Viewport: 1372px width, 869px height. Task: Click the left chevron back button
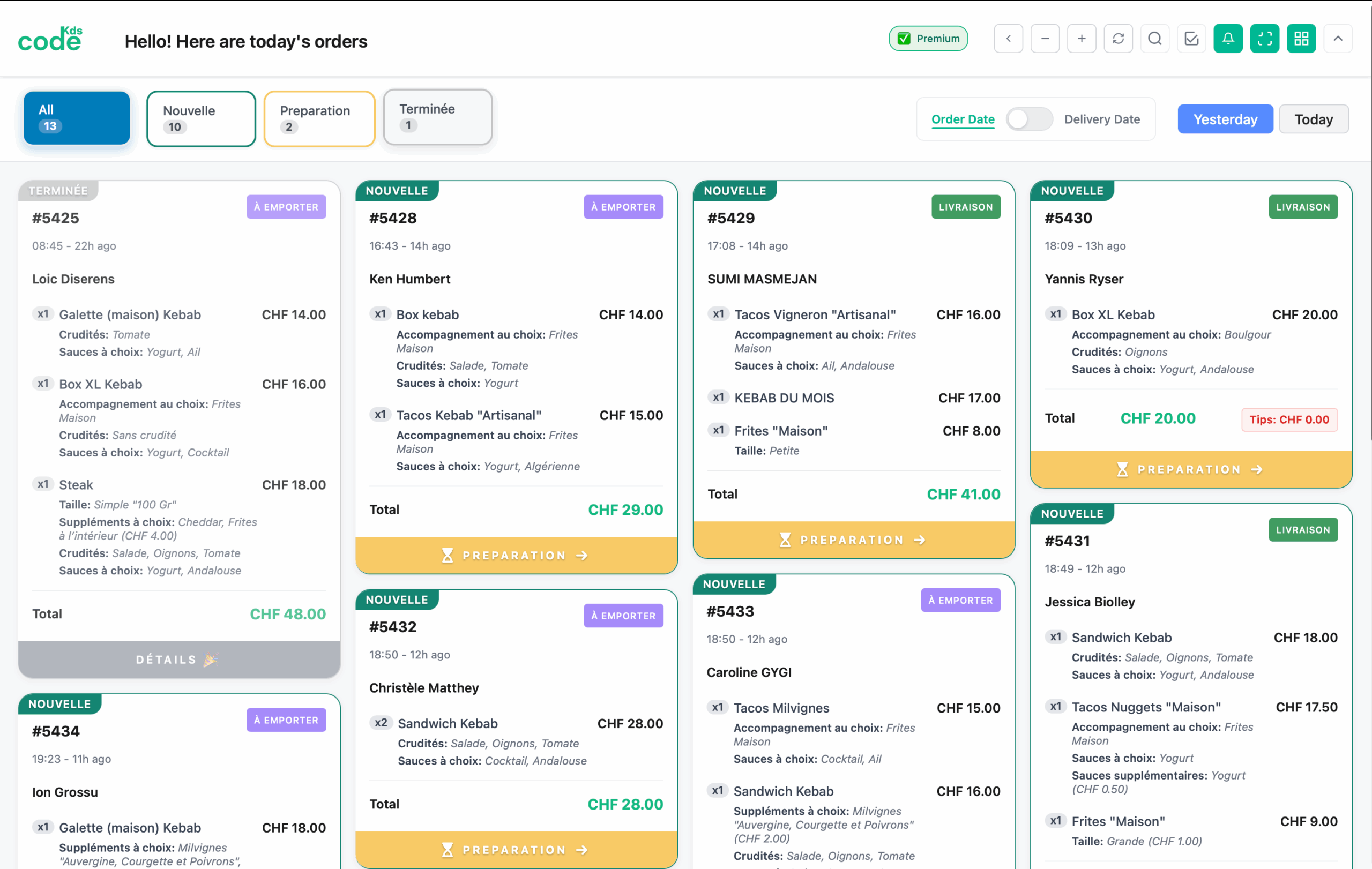click(x=1008, y=39)
